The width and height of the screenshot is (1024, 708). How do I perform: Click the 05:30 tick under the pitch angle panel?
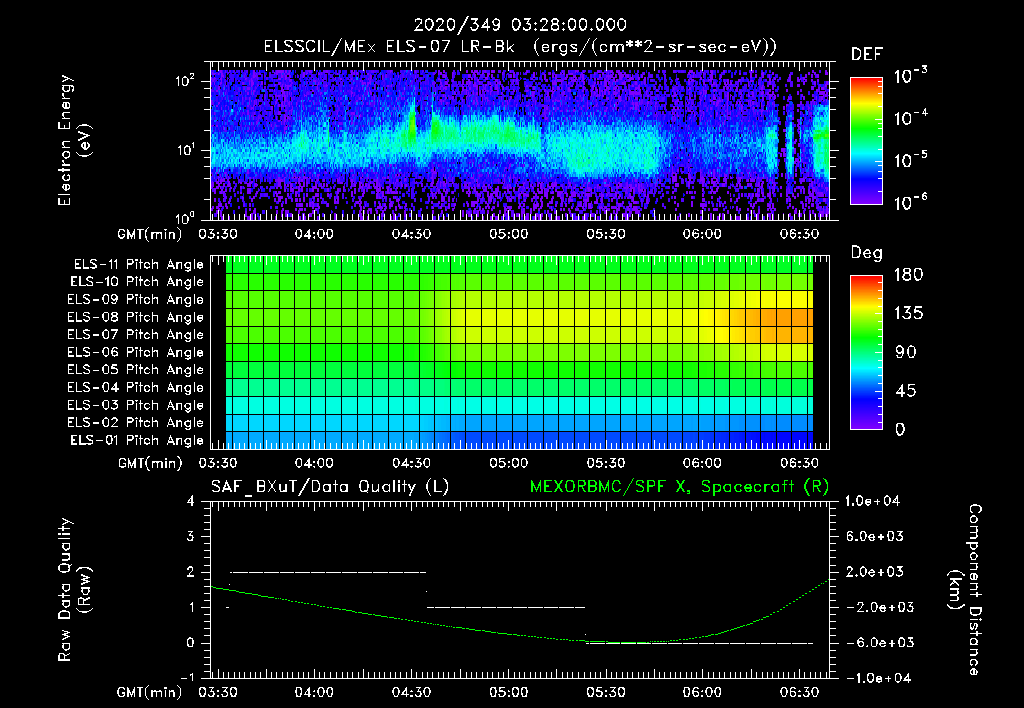(605, 463)
